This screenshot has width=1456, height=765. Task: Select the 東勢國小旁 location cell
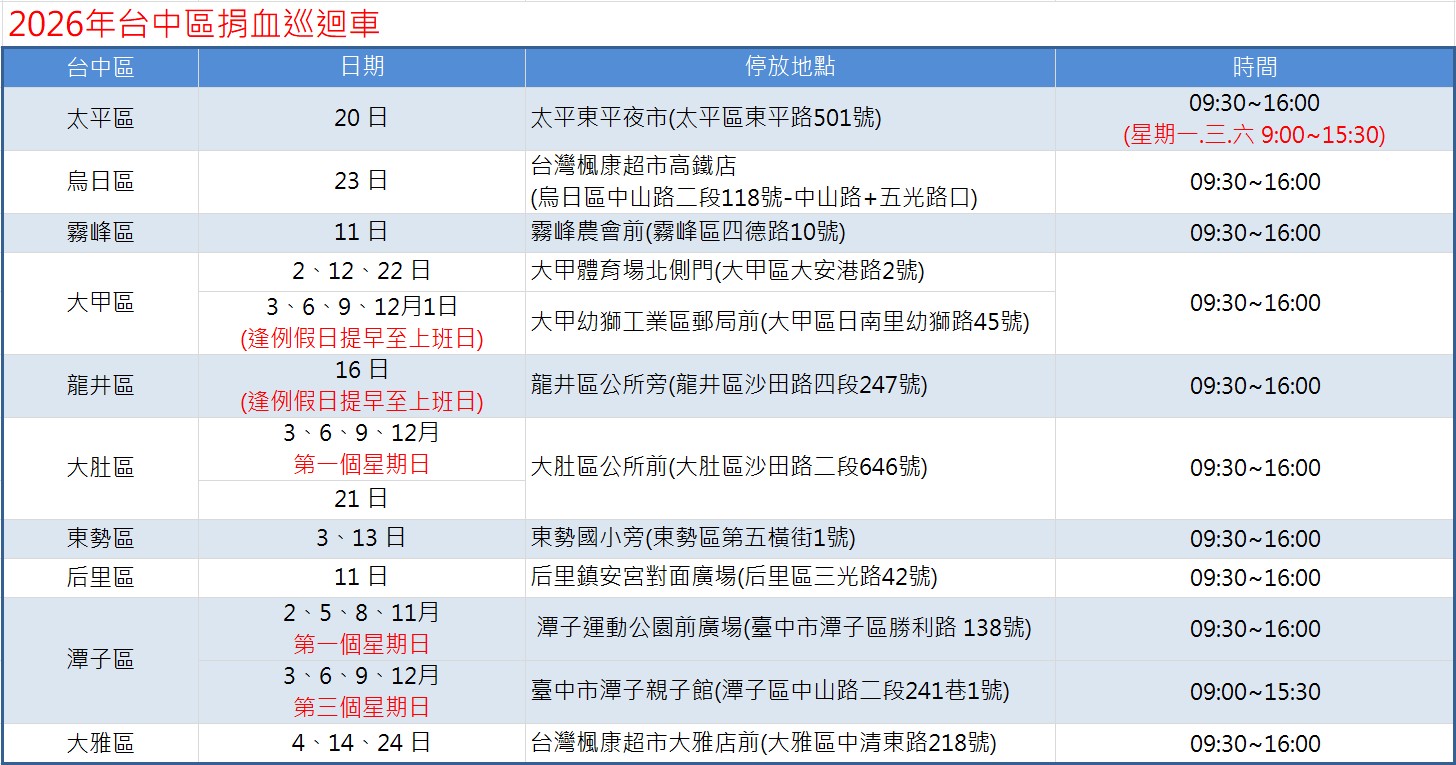click(693, 539)
